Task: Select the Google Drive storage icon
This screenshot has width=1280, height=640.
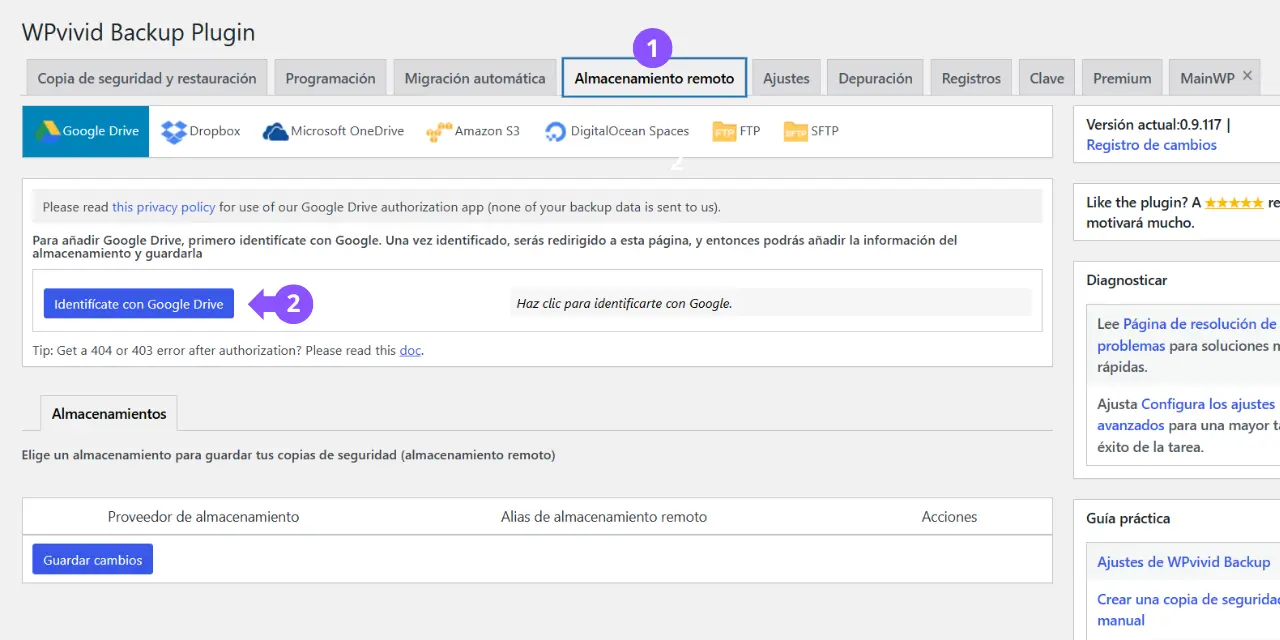Action: [48, 131]
